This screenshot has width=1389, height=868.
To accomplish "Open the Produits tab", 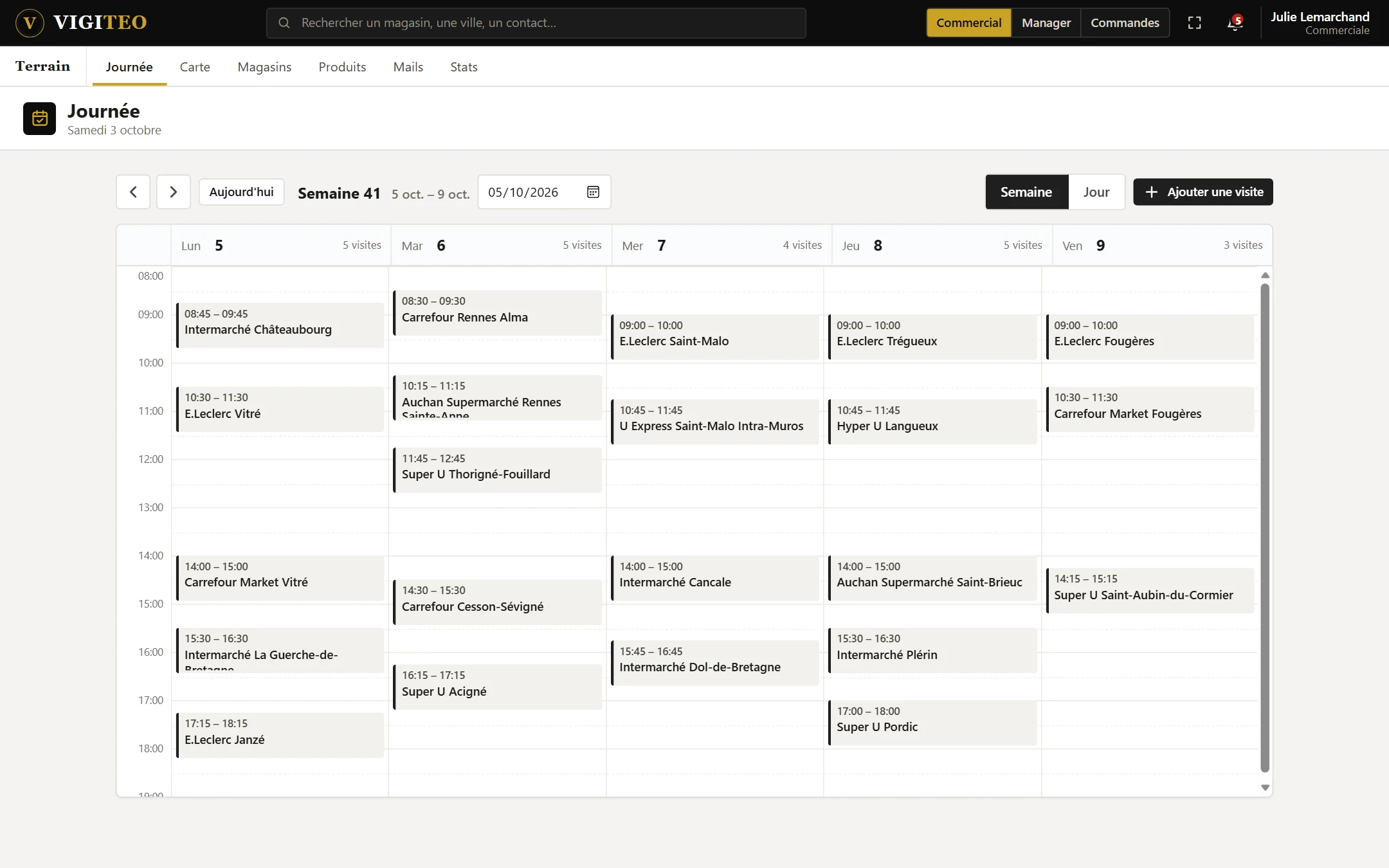I will 342,67.
